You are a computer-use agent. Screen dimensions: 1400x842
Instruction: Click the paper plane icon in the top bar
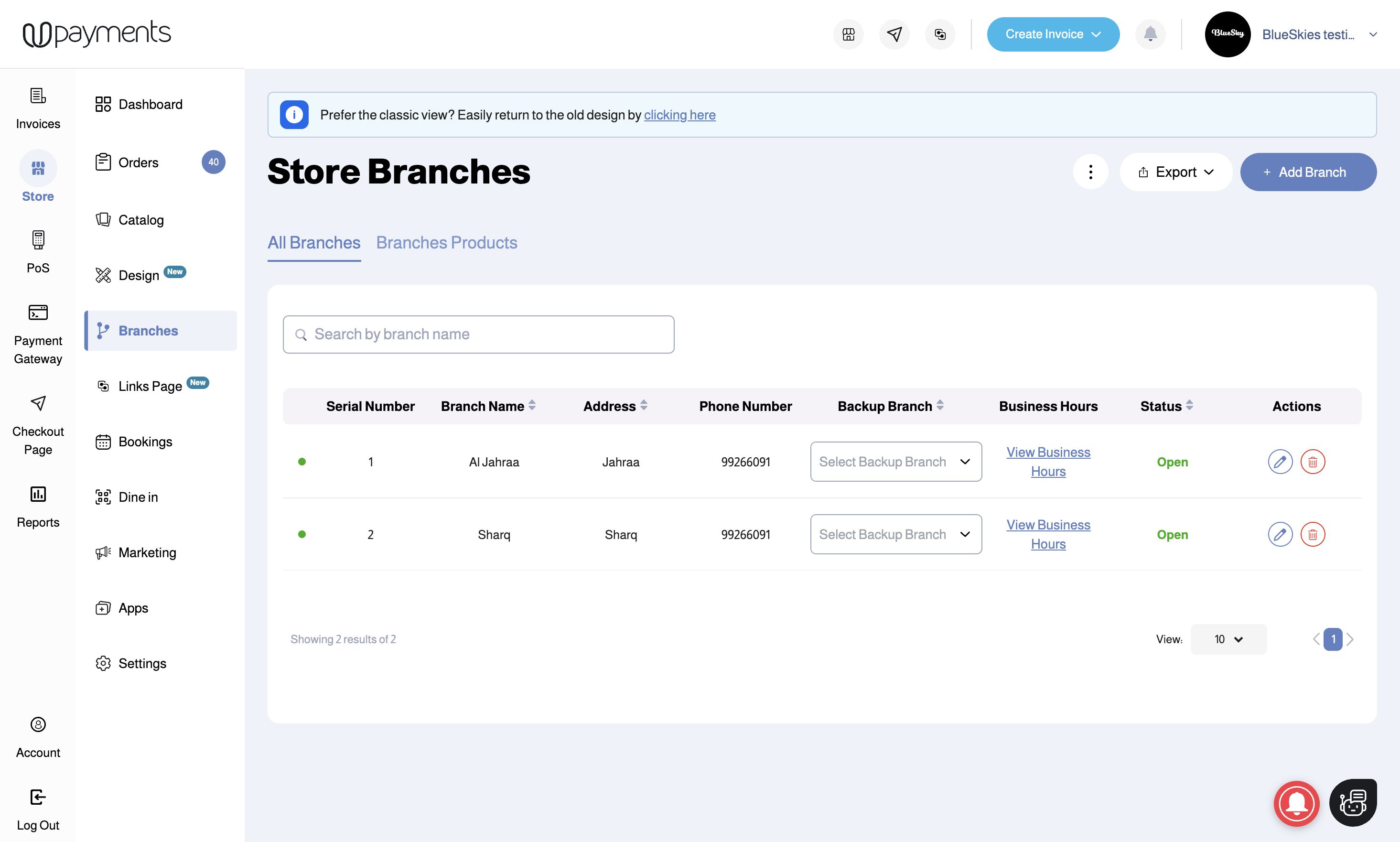pyautogui.click(x=894, y=34)
